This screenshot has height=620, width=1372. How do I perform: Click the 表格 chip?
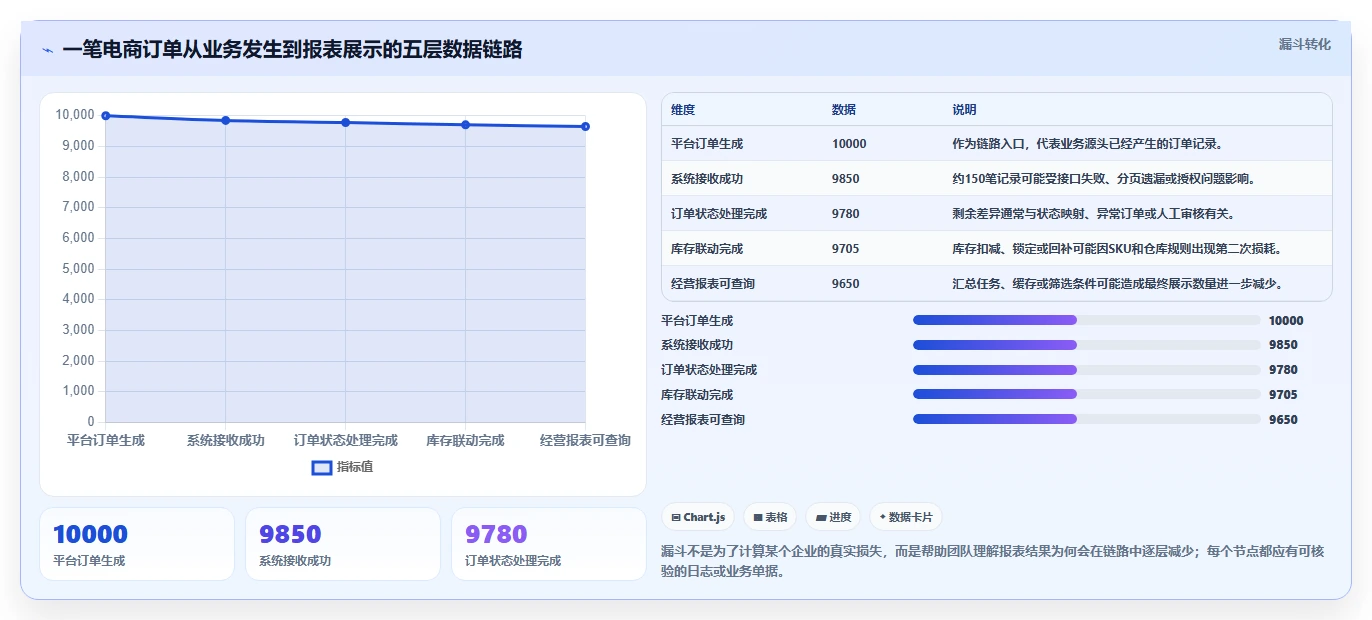pos(770,517)
